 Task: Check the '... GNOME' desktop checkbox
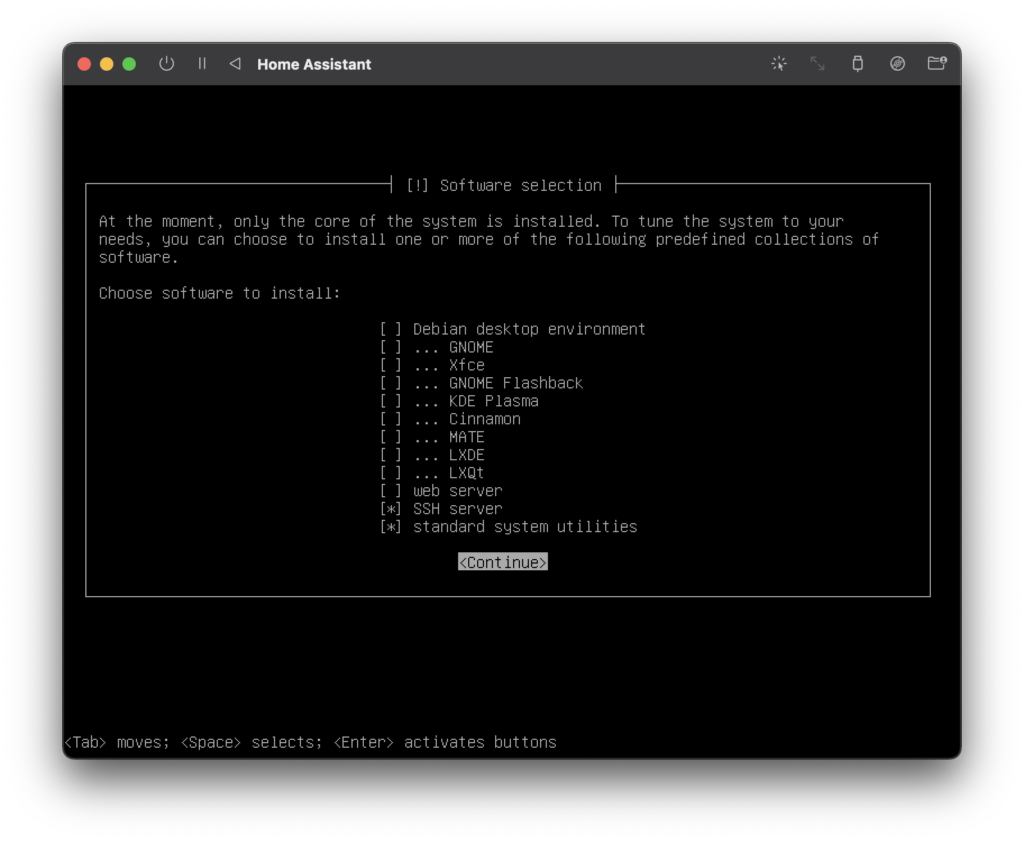391,348
